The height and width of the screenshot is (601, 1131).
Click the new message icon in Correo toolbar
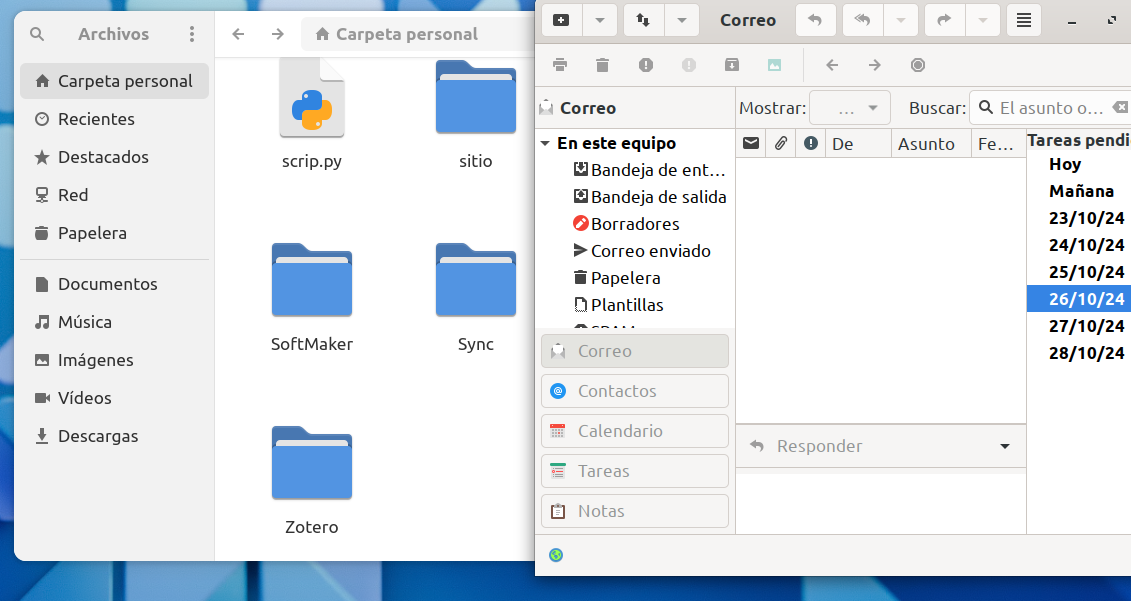tap(560, 20)
